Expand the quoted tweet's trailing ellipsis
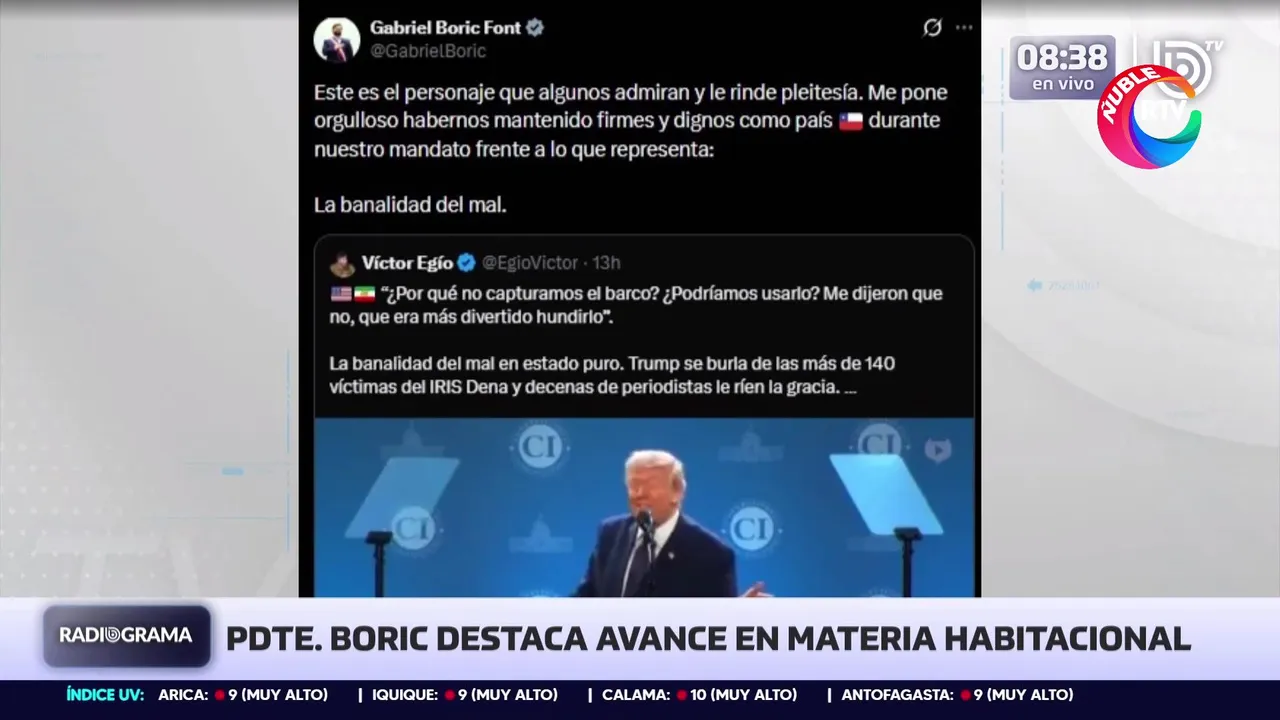The image size is (1280, 720). (x=851, y=387)
